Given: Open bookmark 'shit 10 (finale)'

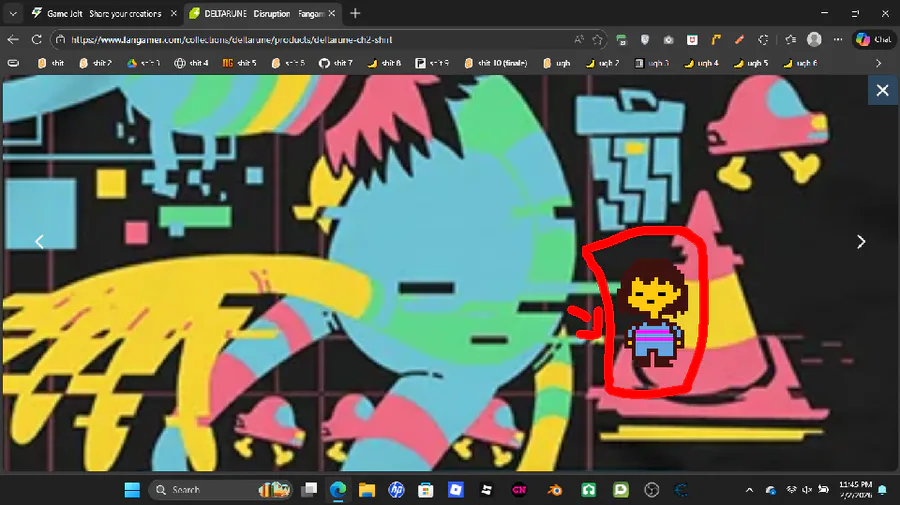Looking at the screenshot, I should [495, 63].
